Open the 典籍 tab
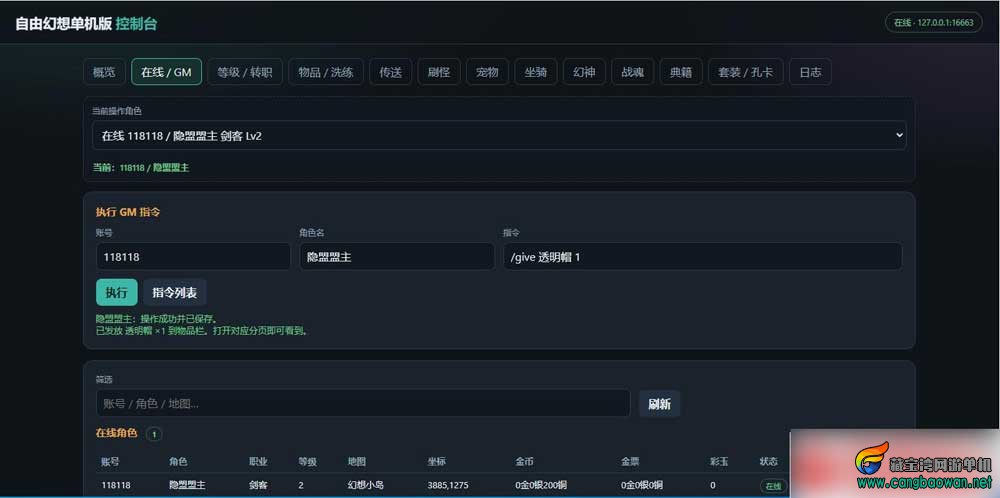 (x=681, y=72)
